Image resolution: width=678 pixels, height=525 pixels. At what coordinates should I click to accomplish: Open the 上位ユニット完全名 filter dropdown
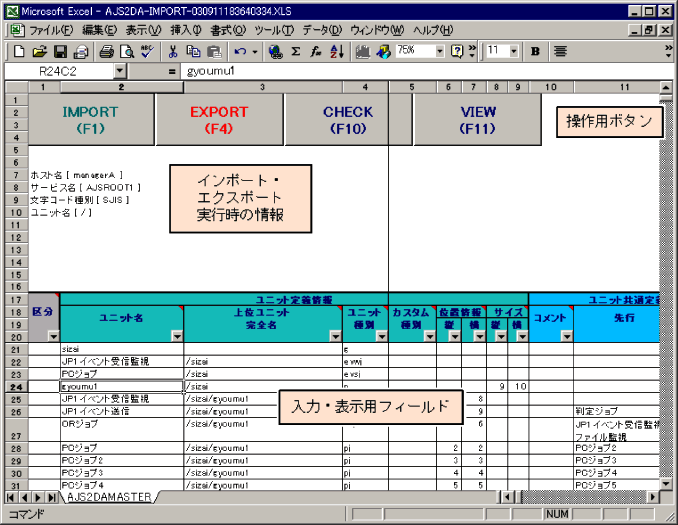[x=336, y=336]
